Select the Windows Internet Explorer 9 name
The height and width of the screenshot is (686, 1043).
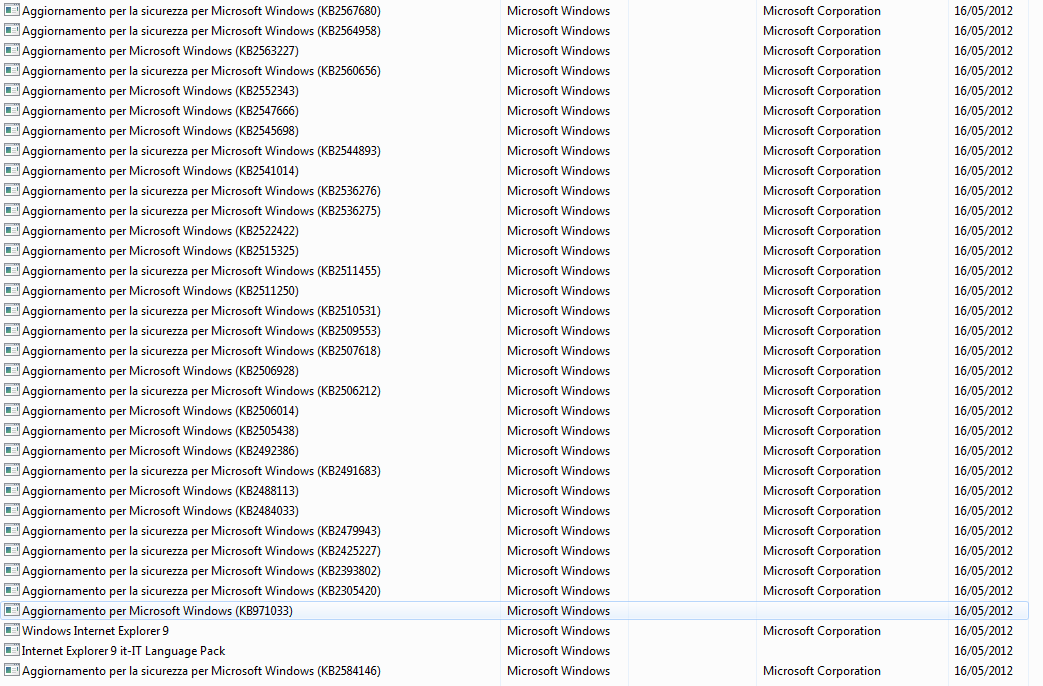[95, 631]
